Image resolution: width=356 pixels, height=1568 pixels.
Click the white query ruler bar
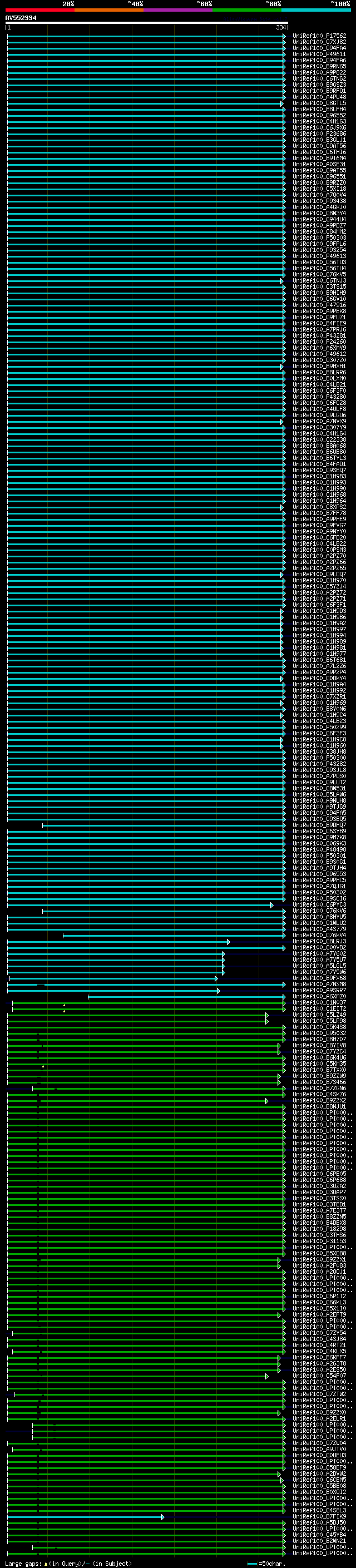pyautogui.click(x=147, y=23)
